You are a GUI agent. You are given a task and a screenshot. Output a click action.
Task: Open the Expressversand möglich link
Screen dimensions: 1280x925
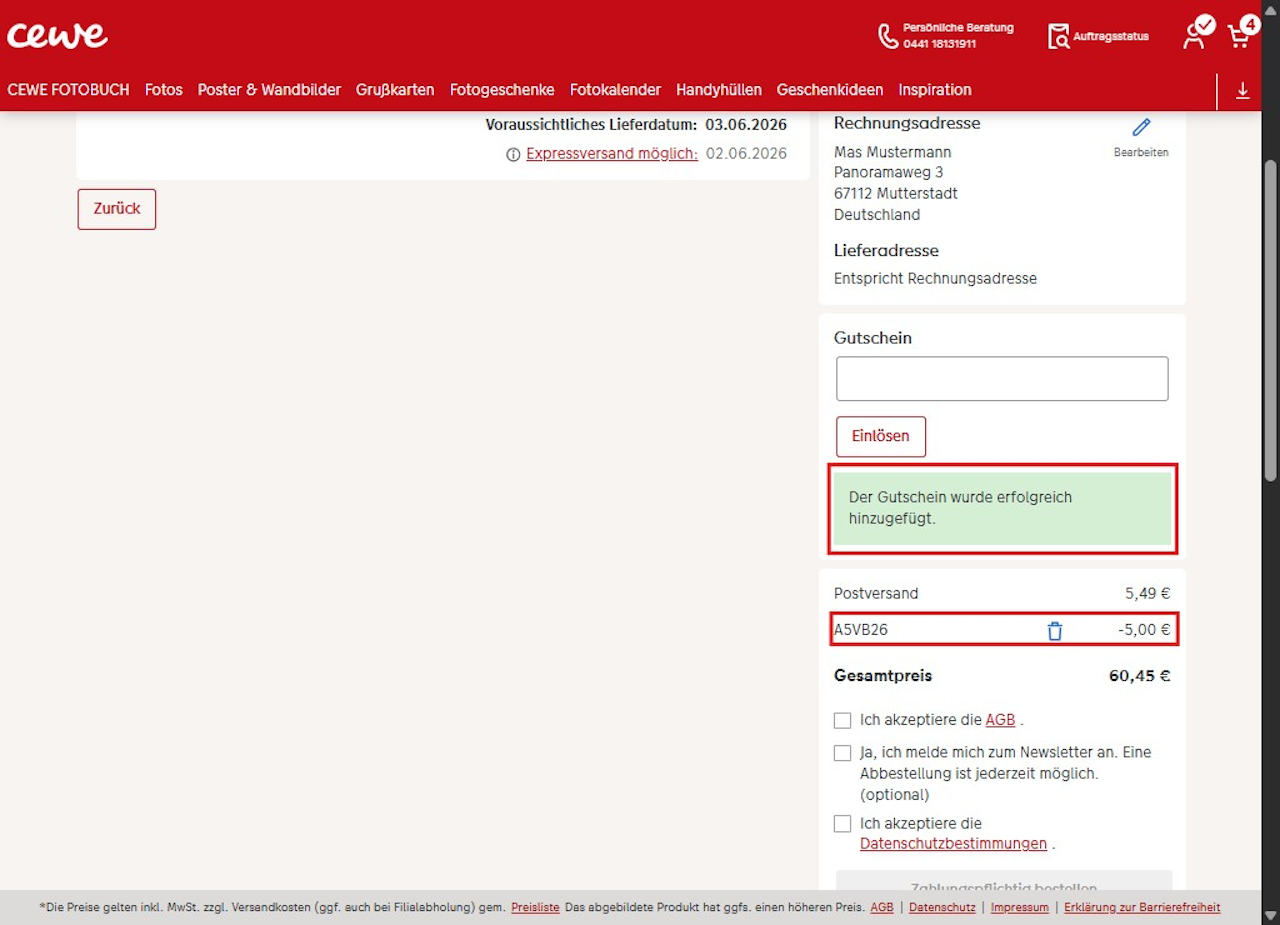pyautogui.click(x=612, y=154)
